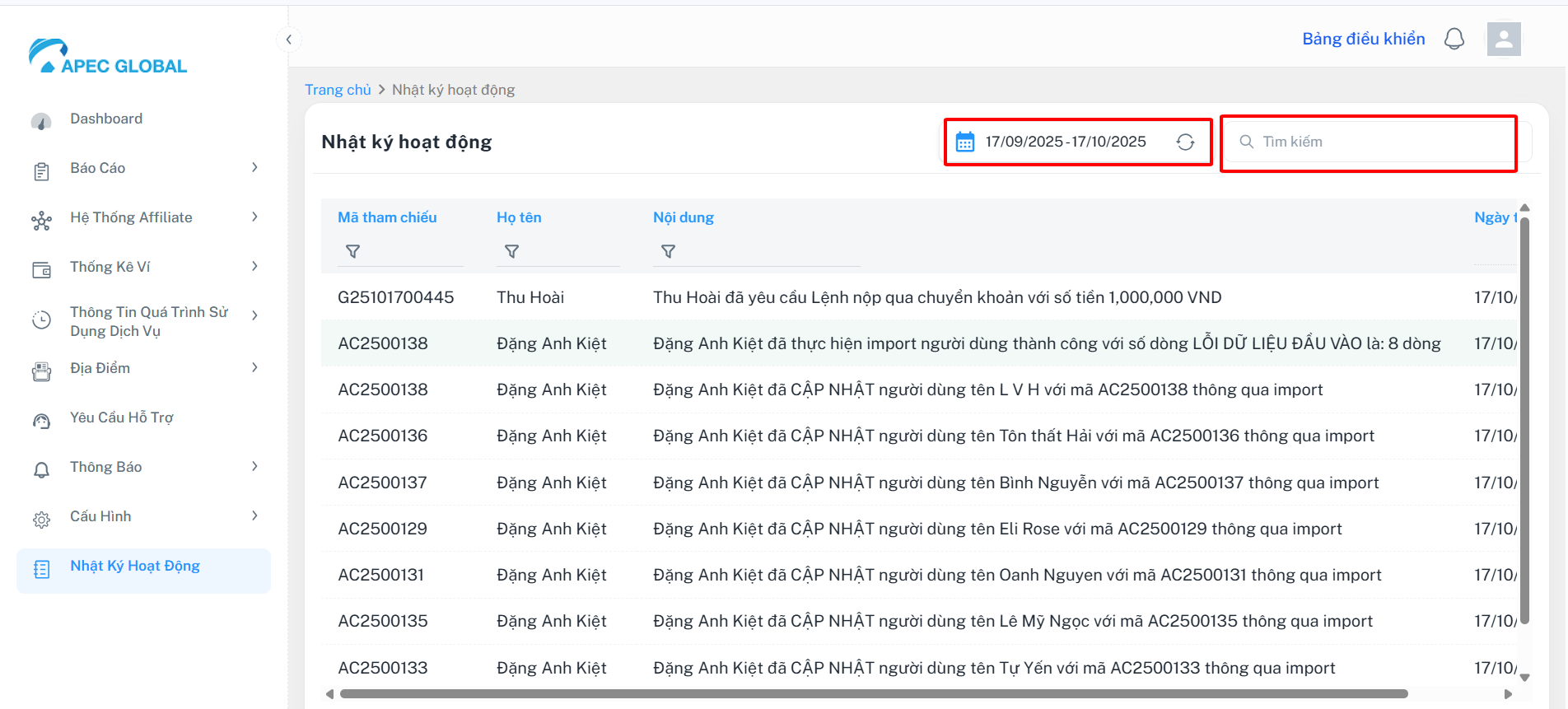Click the Bảng điều khiển link

(x=1363, y=39)
